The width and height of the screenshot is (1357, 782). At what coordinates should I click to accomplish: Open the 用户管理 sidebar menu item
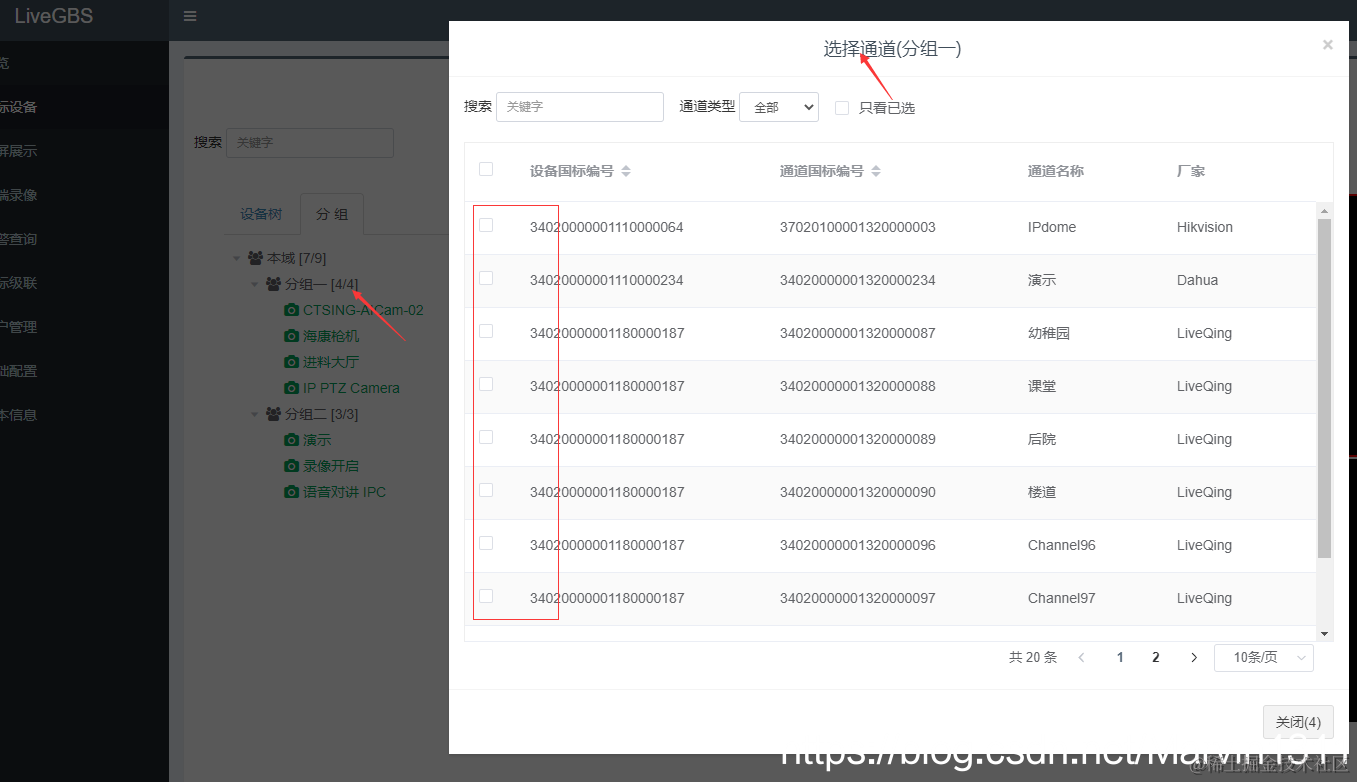84,327
